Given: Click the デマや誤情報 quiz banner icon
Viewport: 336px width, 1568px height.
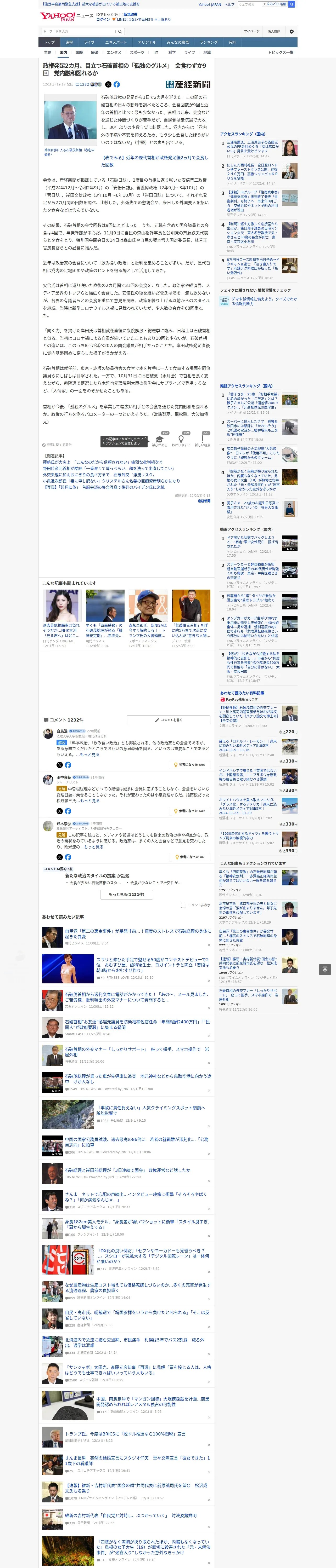Looking at the screenshot, I should (225, 301).
